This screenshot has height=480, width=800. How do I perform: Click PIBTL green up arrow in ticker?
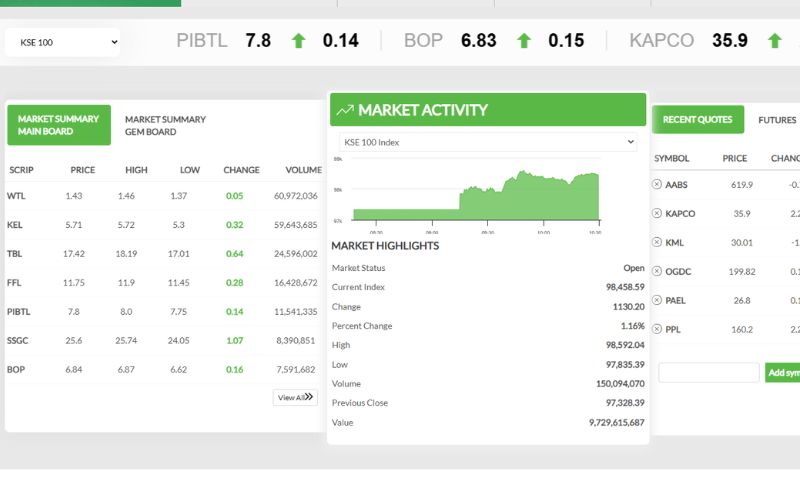(298, 41)
